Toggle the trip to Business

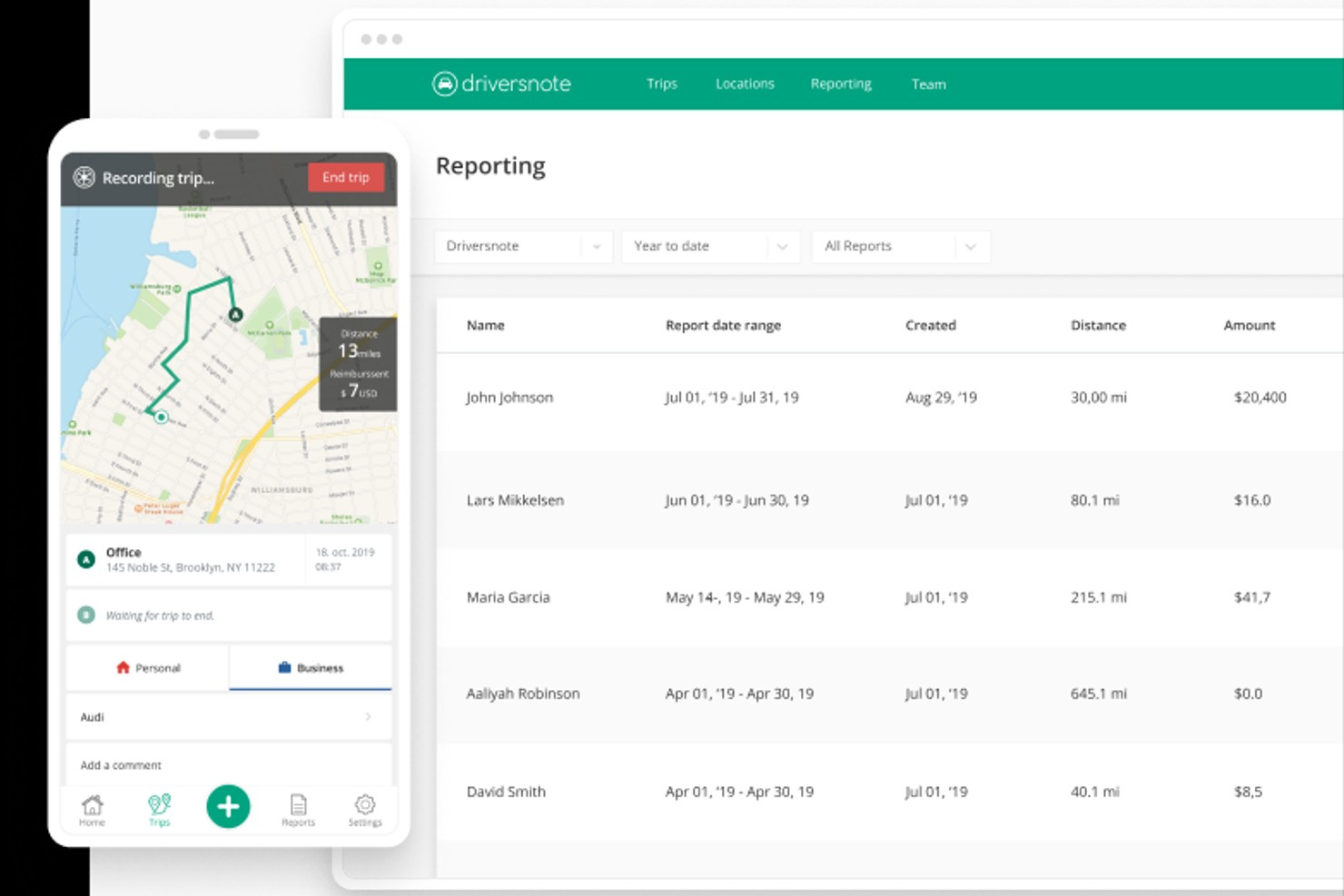click(x=310, y=667)
